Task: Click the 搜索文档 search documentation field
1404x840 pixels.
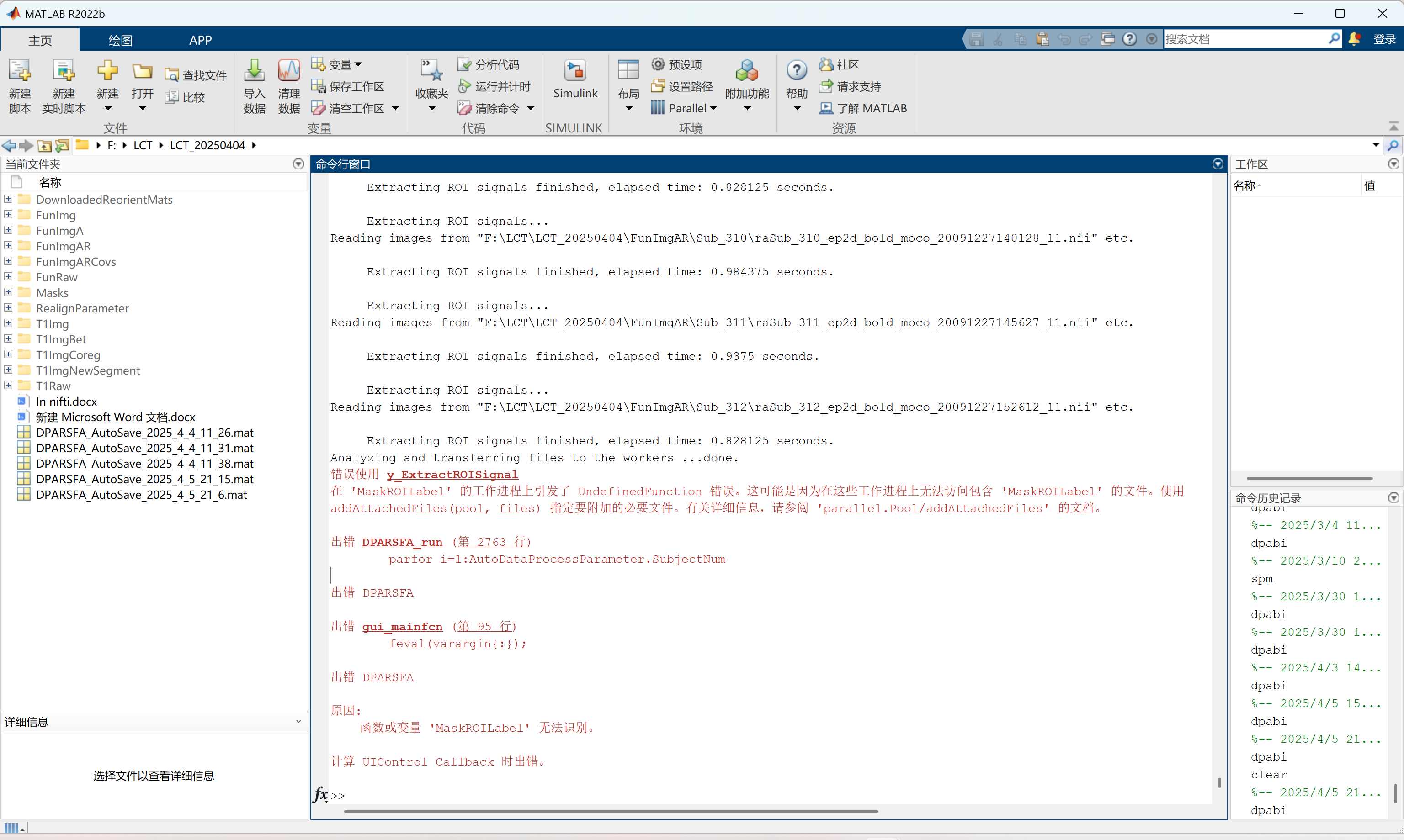Action: pos(1245,39)
